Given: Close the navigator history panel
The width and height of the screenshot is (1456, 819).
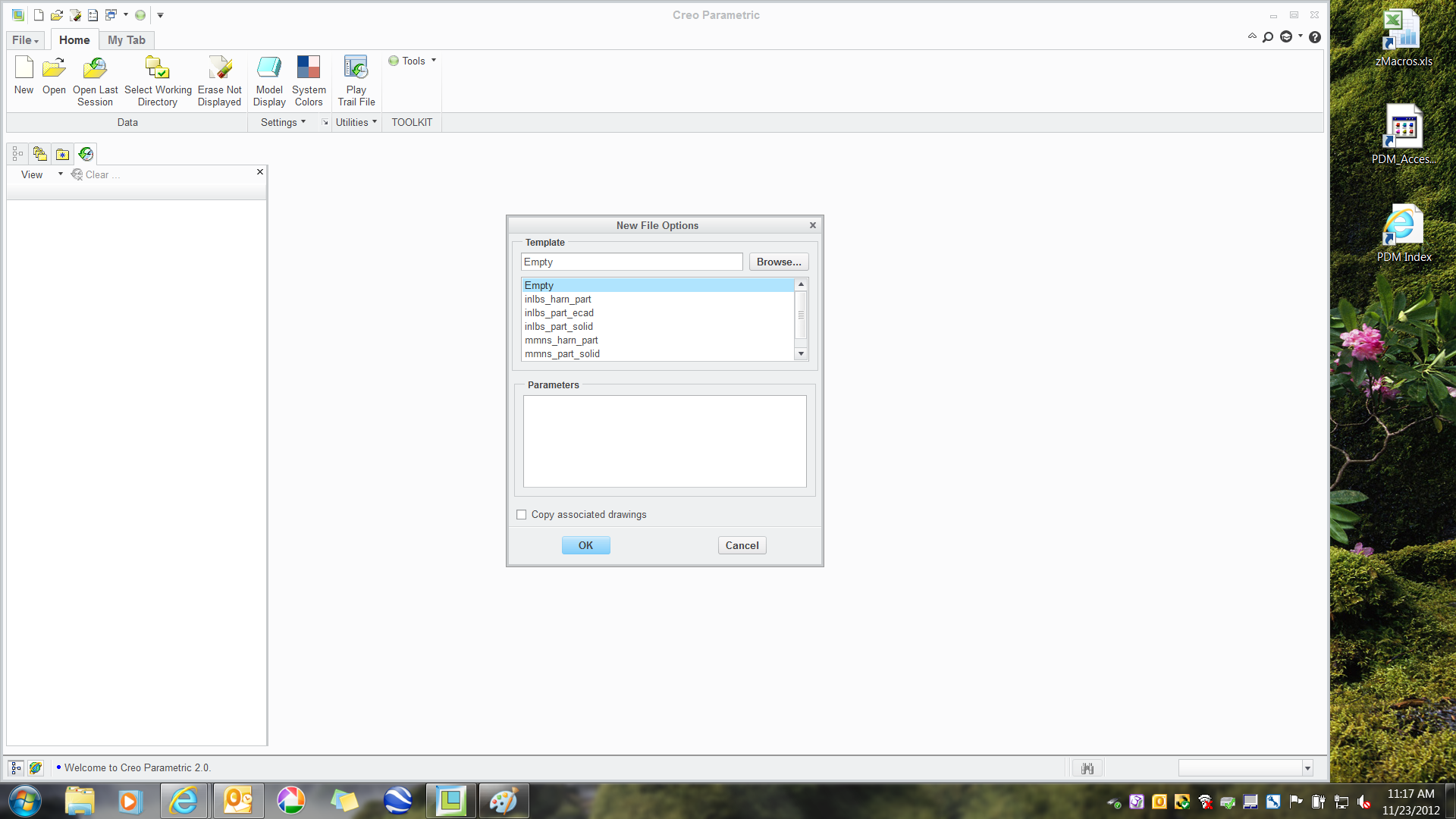Looking at the screenshot, I should pyautogui.click(x=260, y=172).
